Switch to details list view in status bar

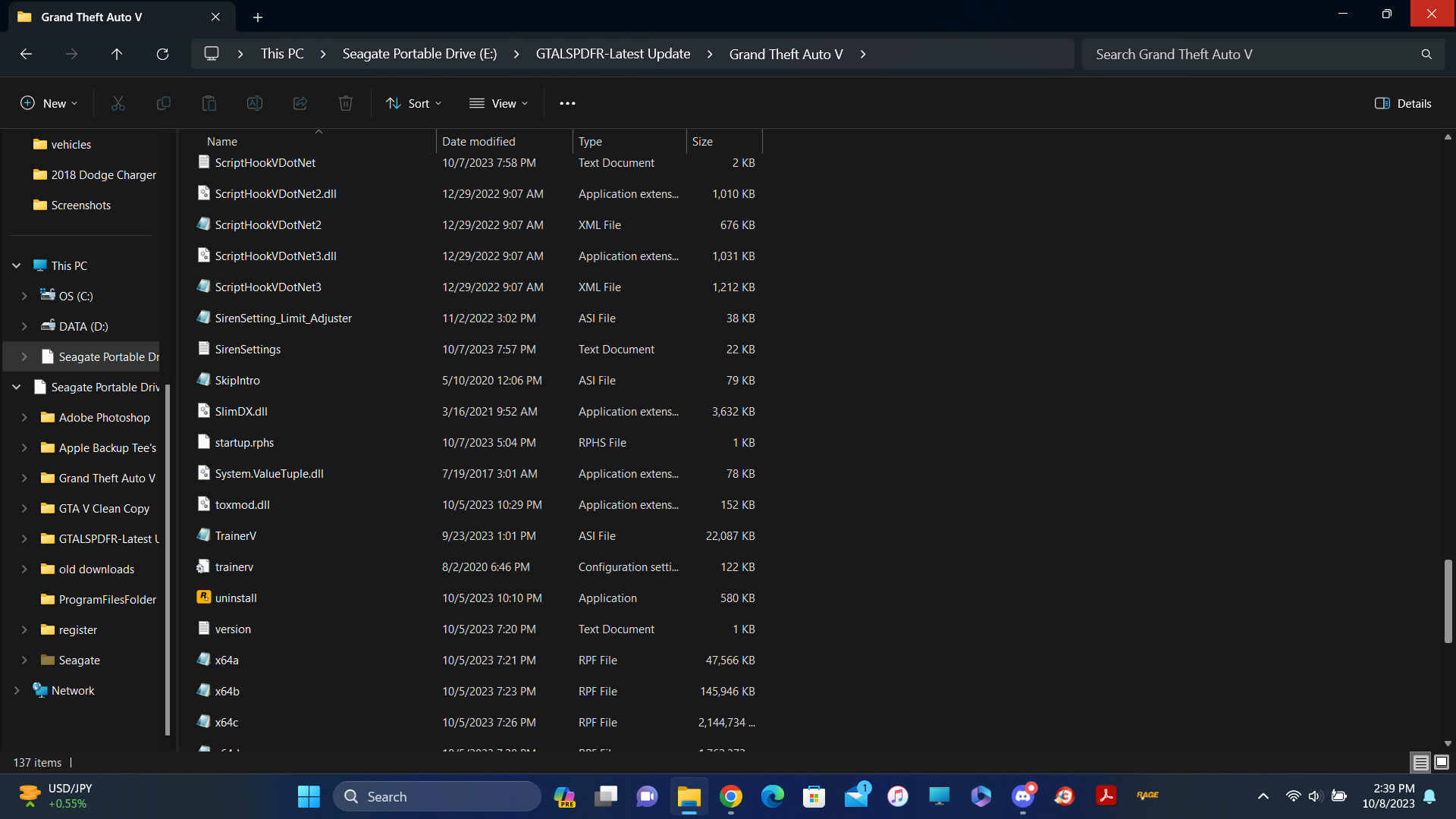[1421, 762]
